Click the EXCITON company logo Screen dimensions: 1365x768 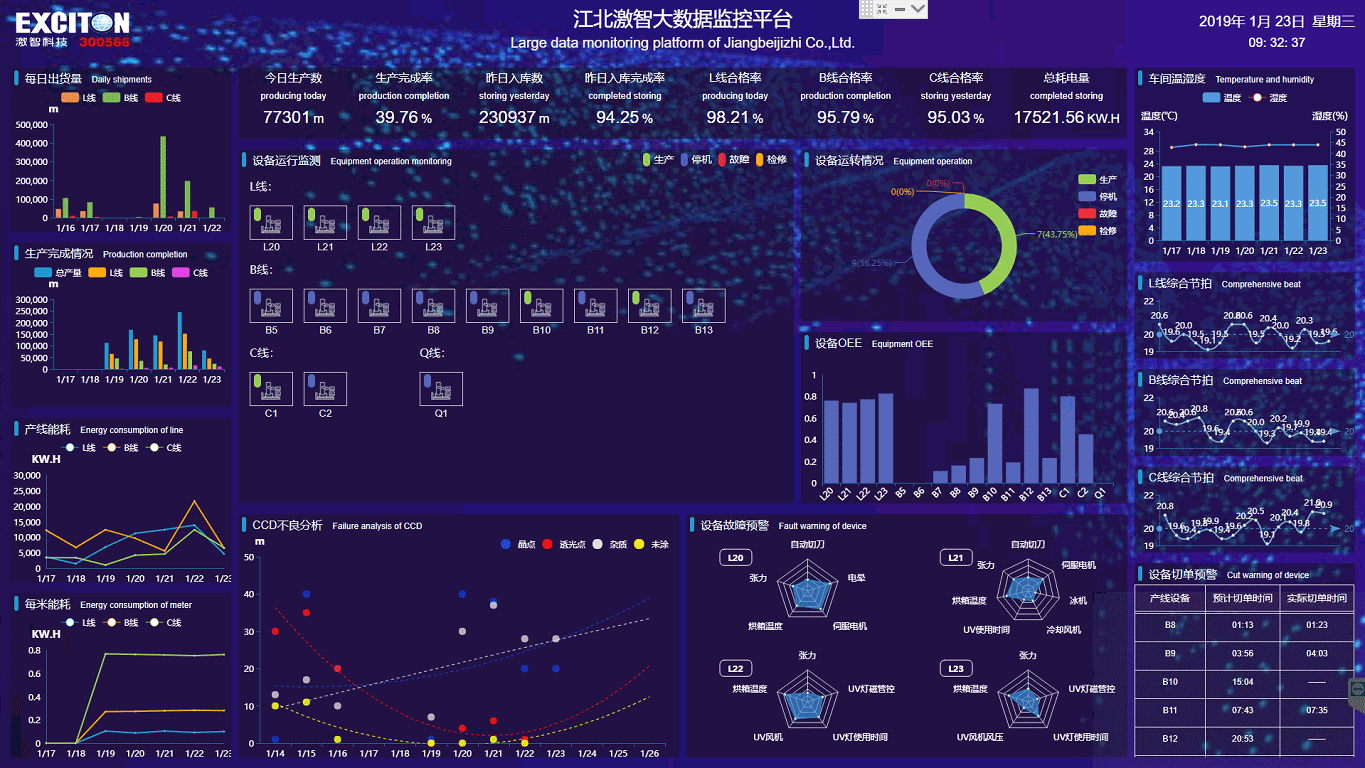pyautogui.click(x=72, y=29)
